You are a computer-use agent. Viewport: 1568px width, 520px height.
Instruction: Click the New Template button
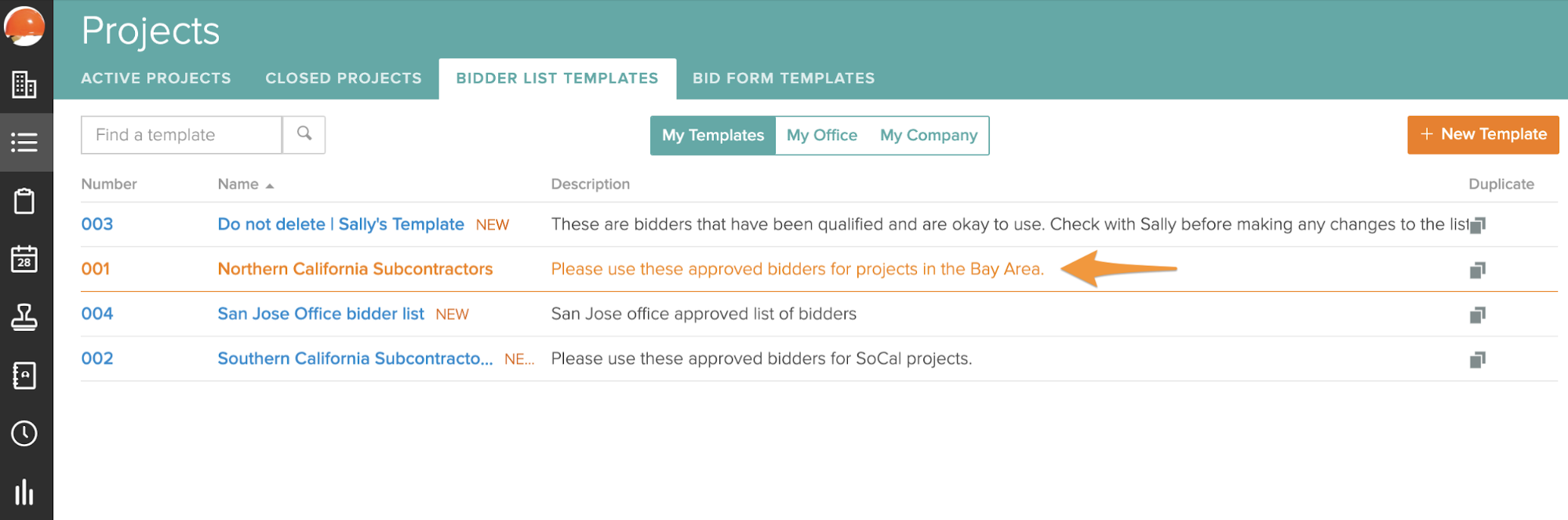pyautogui.click(x=1483, y=134)
